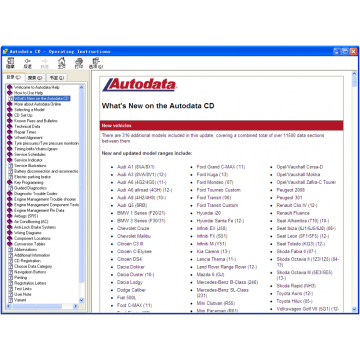Click the book icon beside Selecting a Model

pos(10,110)
